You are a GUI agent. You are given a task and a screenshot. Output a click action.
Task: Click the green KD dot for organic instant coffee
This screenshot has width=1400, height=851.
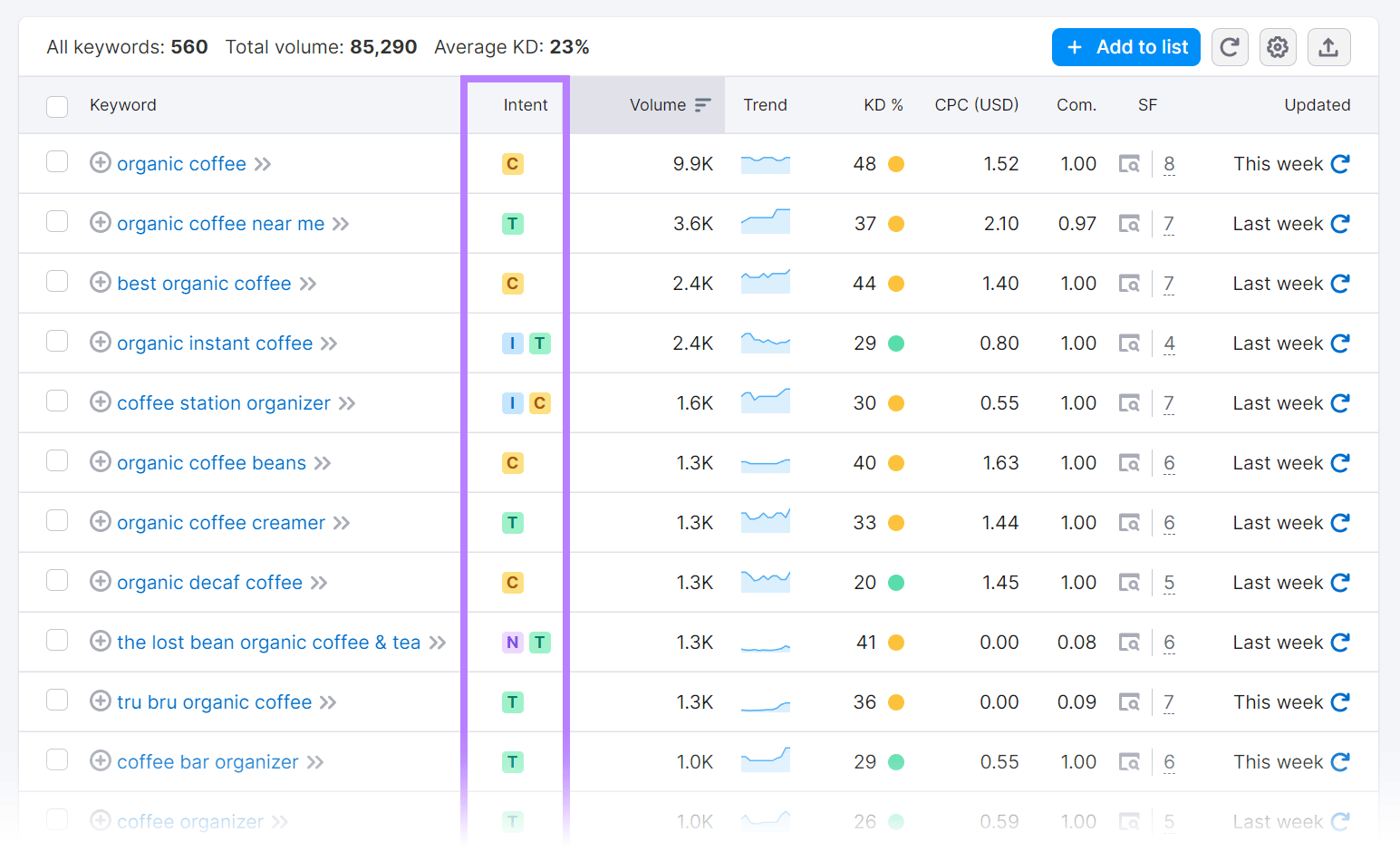click(894, 343)
